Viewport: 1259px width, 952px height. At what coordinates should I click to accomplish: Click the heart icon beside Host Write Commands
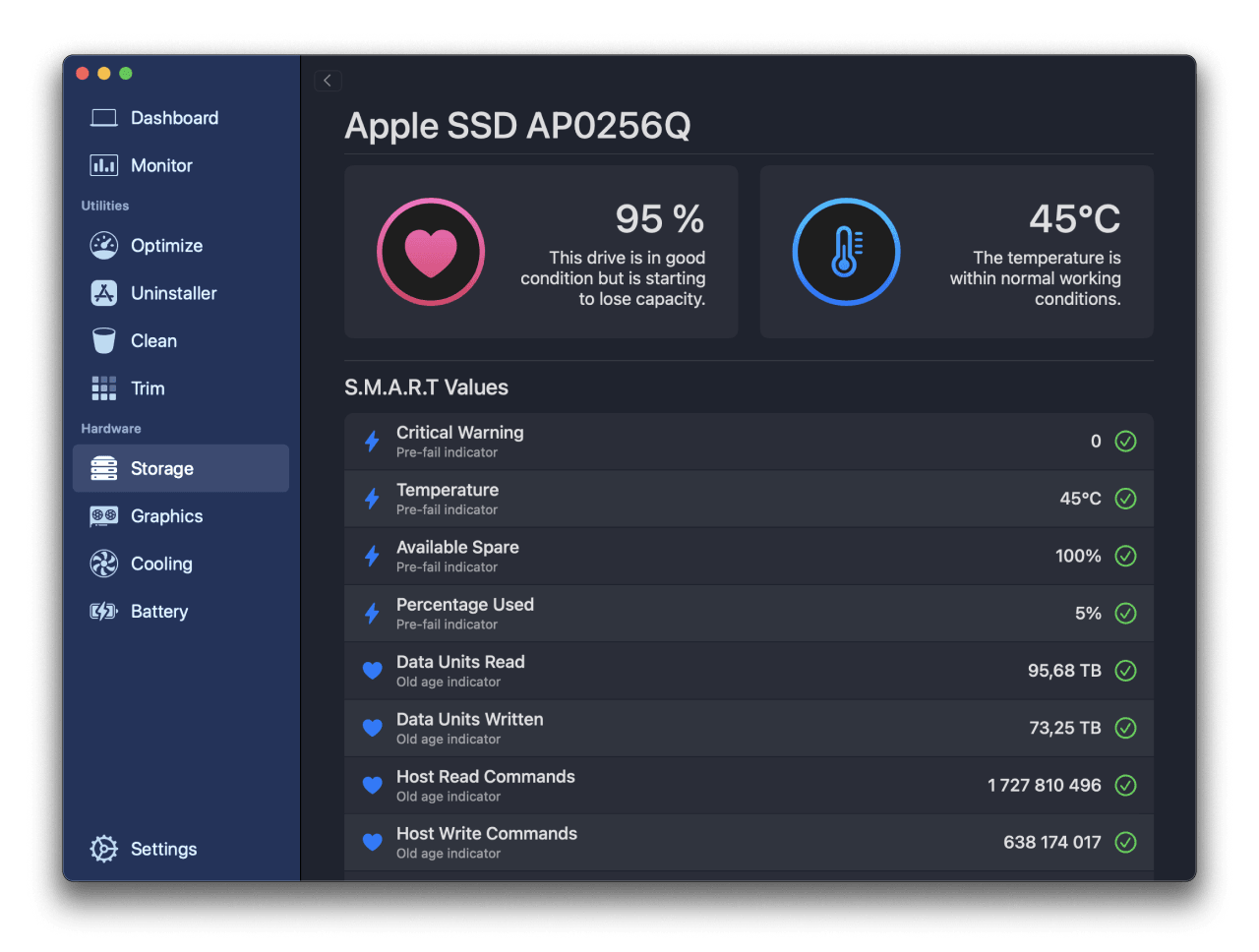click(x=372, y=842)
